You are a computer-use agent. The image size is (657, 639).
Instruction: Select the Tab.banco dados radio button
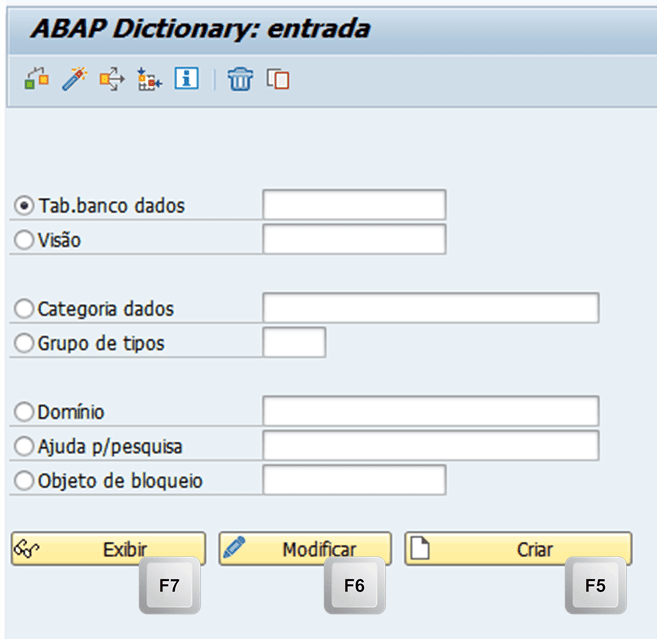pos(24,206)
